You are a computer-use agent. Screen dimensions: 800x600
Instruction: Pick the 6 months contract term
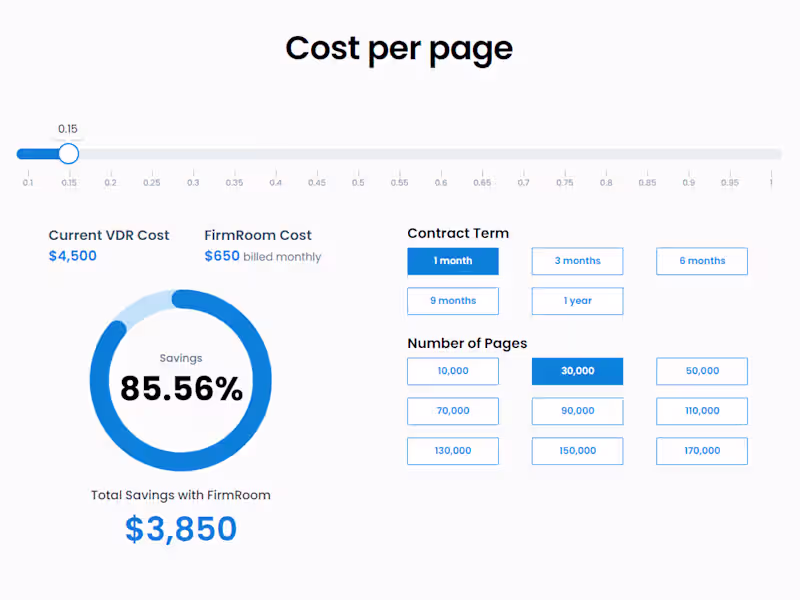[702, 261]
